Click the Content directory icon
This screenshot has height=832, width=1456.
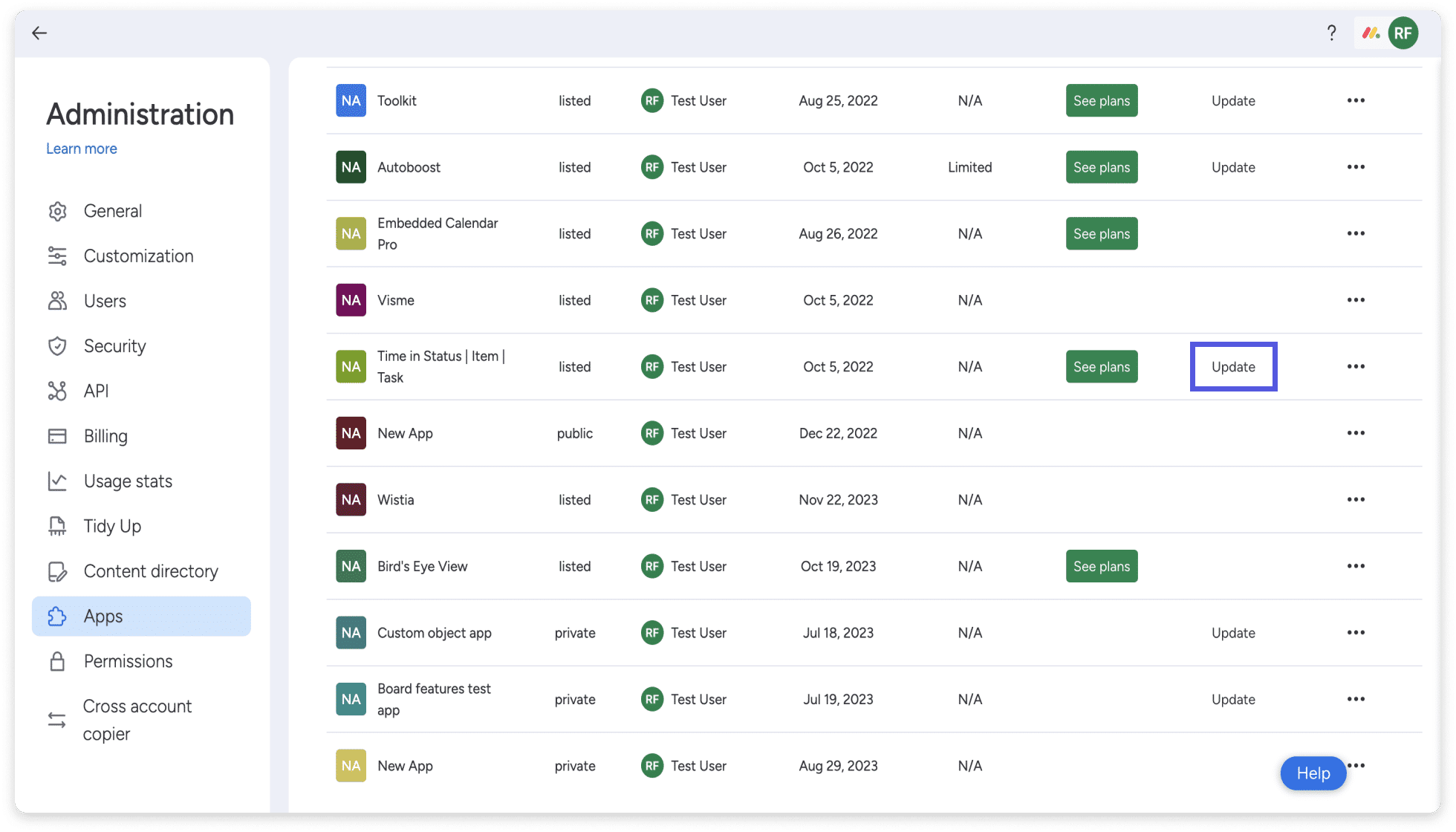pyautogui.click(x=58, y=571)
